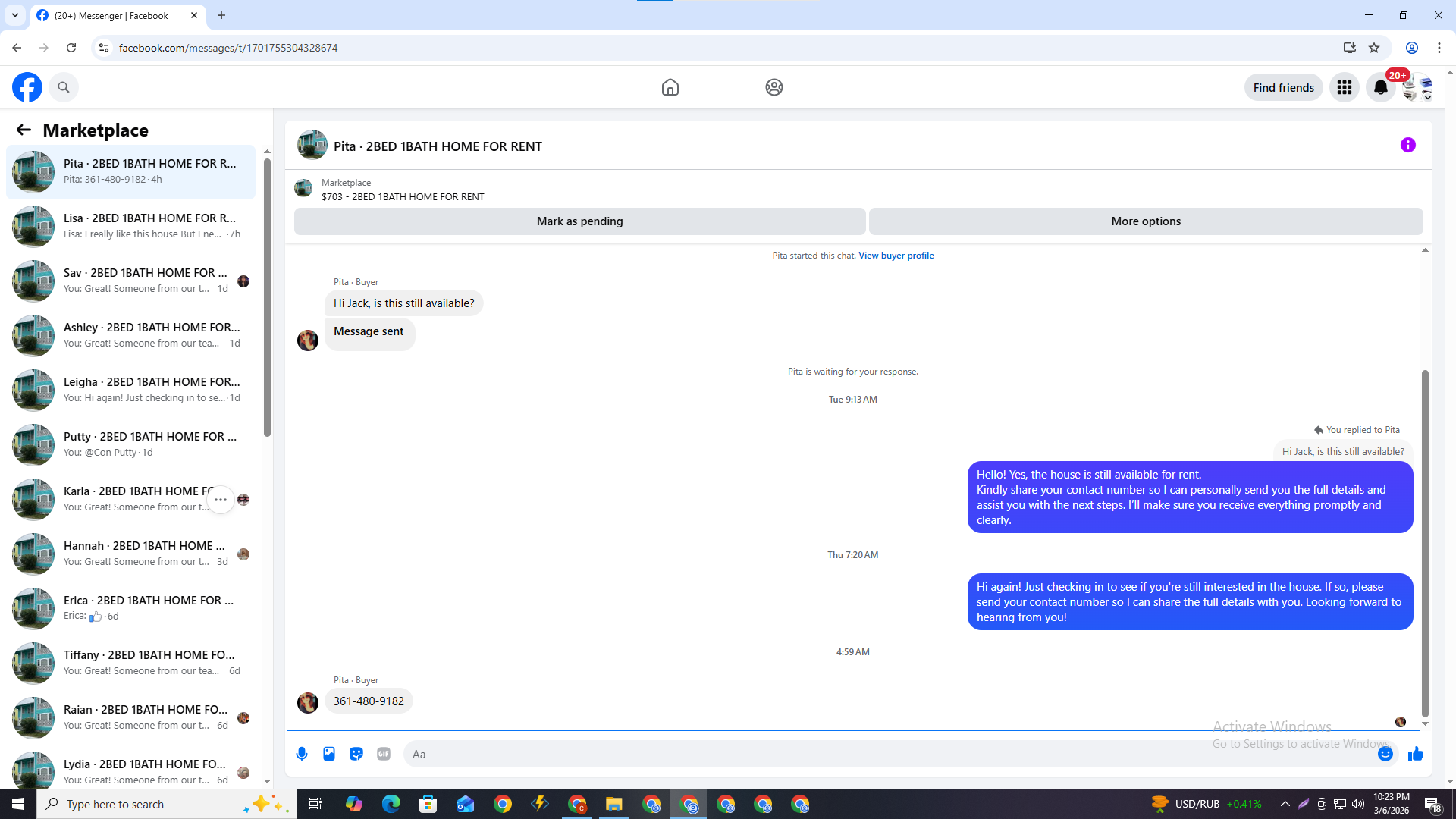The width and height of the screenshot is (1456, 819).
Task: Open the emoji picker in message box
Action: point(1385,754)
